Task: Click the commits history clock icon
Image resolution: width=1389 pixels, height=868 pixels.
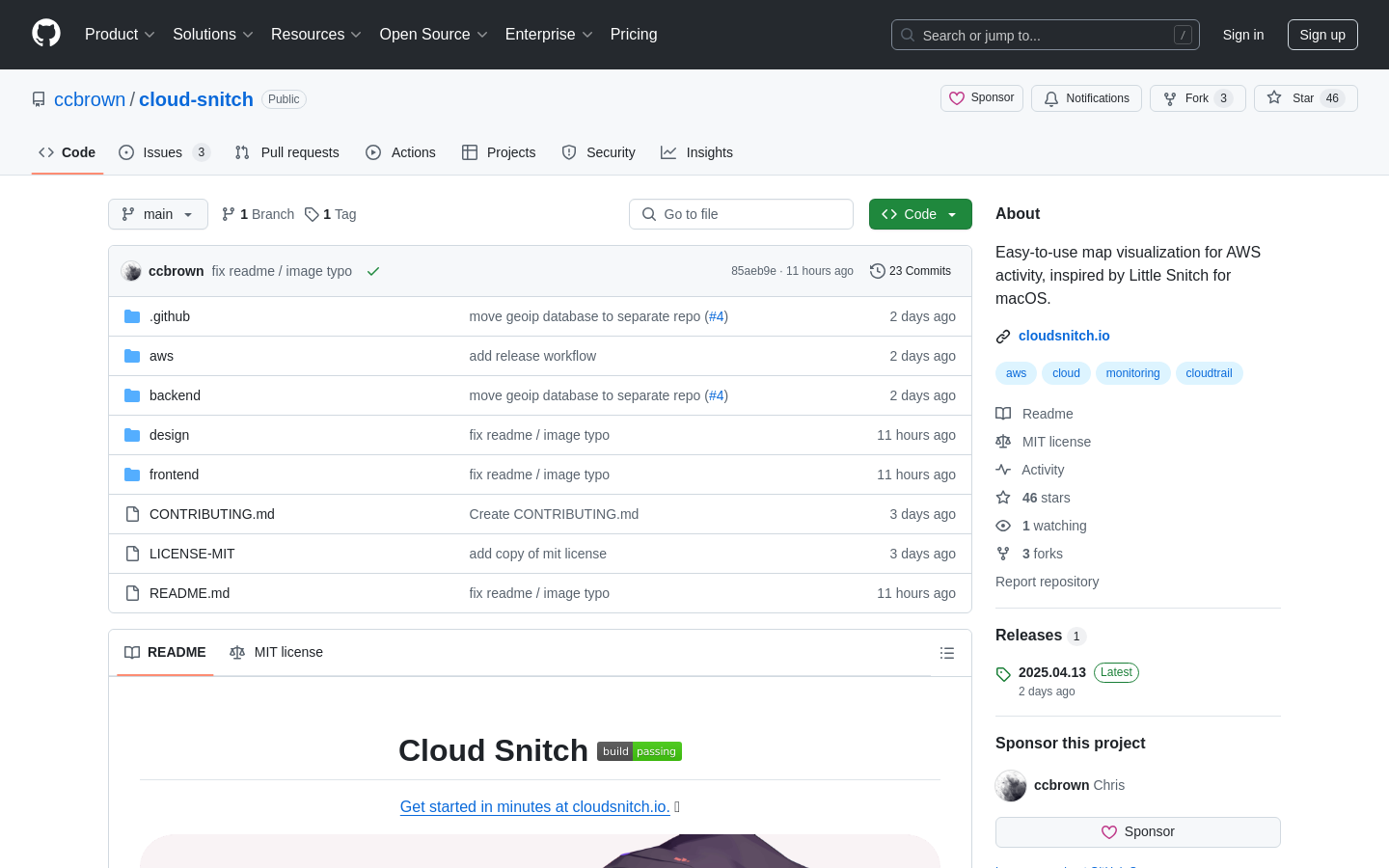Action: [877, 271]
